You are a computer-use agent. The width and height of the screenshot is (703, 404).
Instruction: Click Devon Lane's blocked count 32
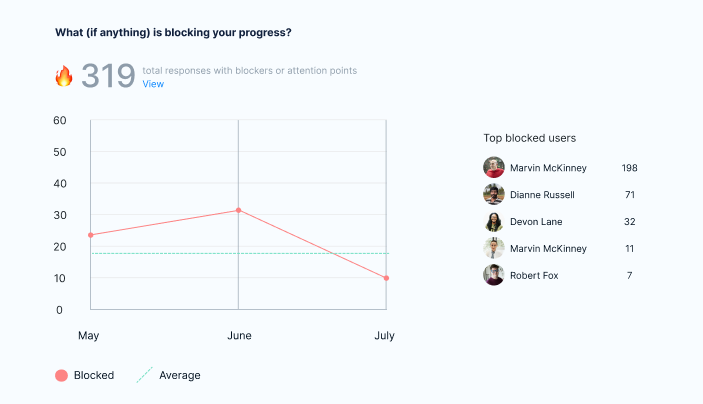pyautogui.click(x=629, y=221)
